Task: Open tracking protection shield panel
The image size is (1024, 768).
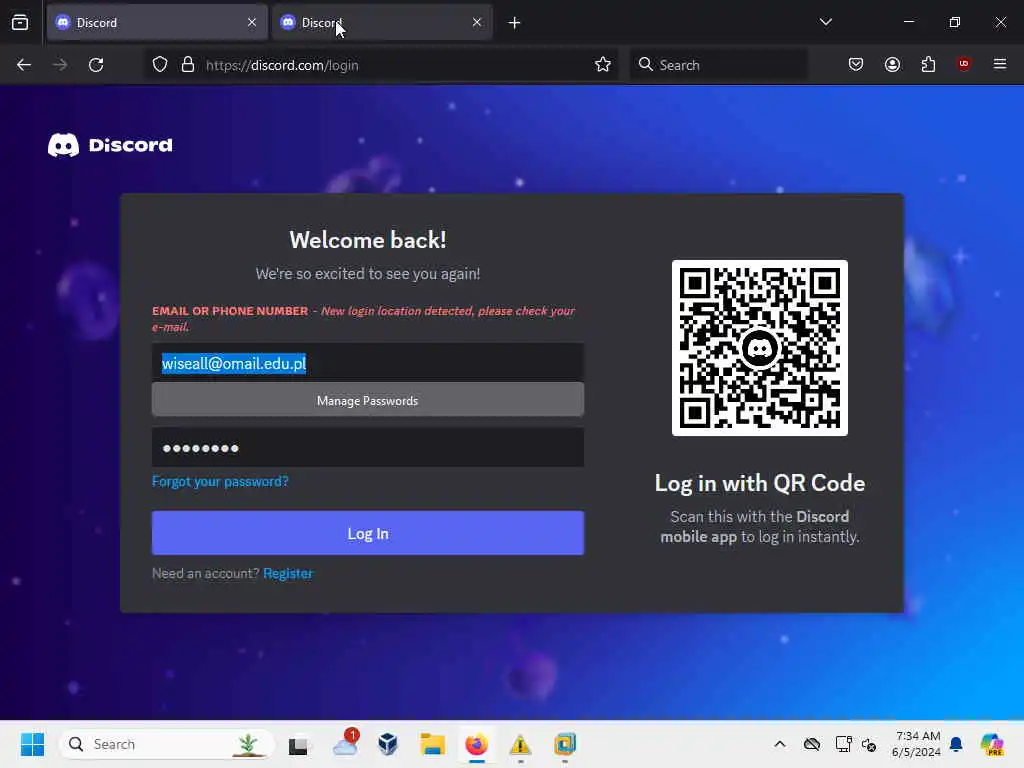Action: pyautogui.click(x=160, y=65)
